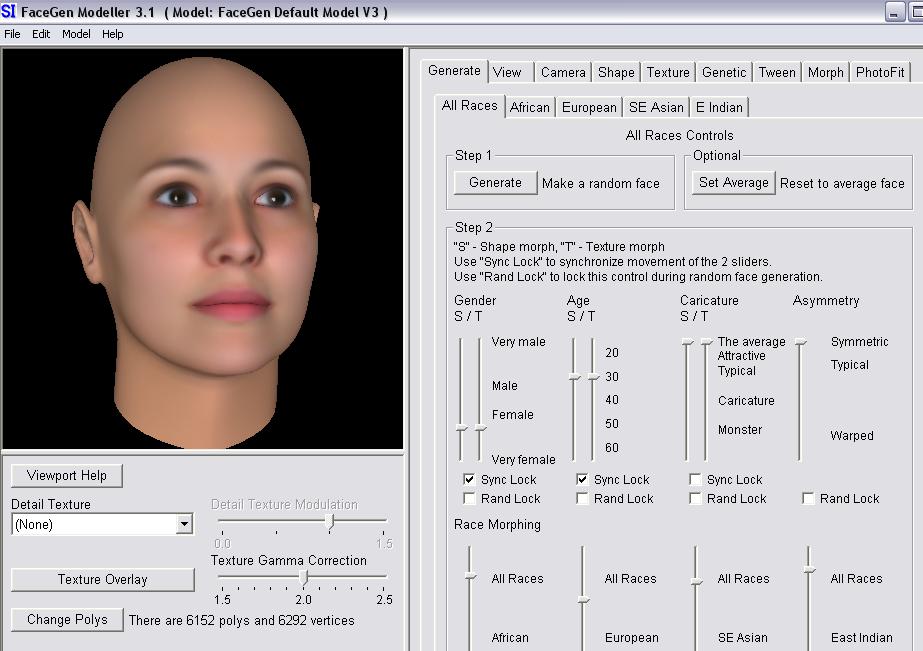Click the 'Symmetric' asymmetry label
Screen dimensions: 923x651
[859, 342]
